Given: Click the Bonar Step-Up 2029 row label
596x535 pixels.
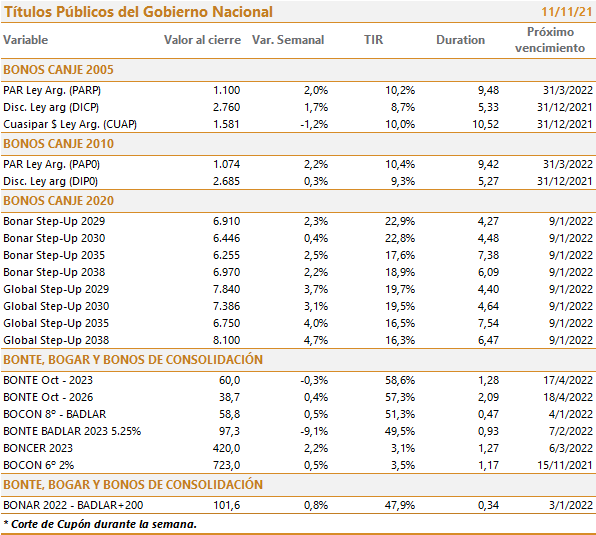Looking at the screenshot, I should tap(54, 222).
